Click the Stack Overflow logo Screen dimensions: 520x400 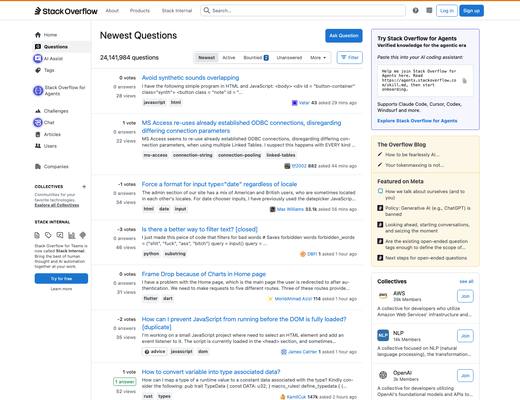point(66,11)
